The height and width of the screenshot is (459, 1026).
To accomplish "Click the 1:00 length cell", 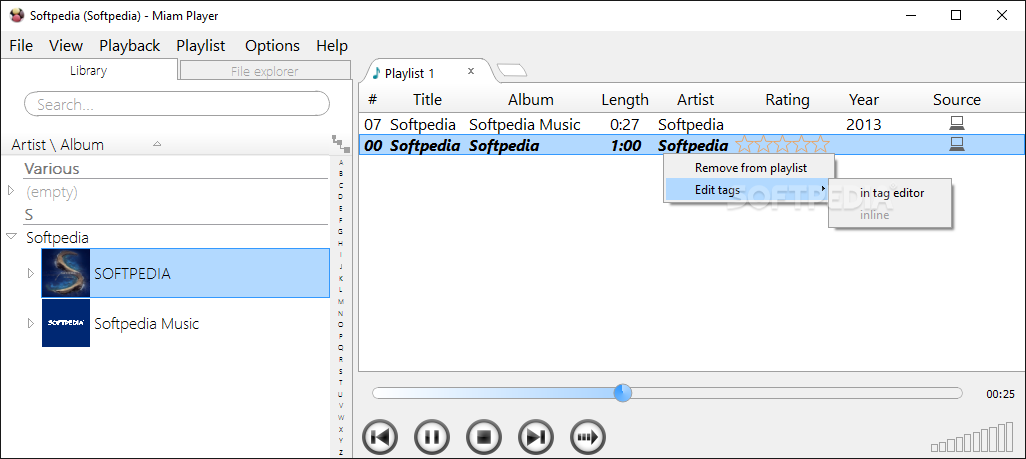I will click(x=626, y=145).
